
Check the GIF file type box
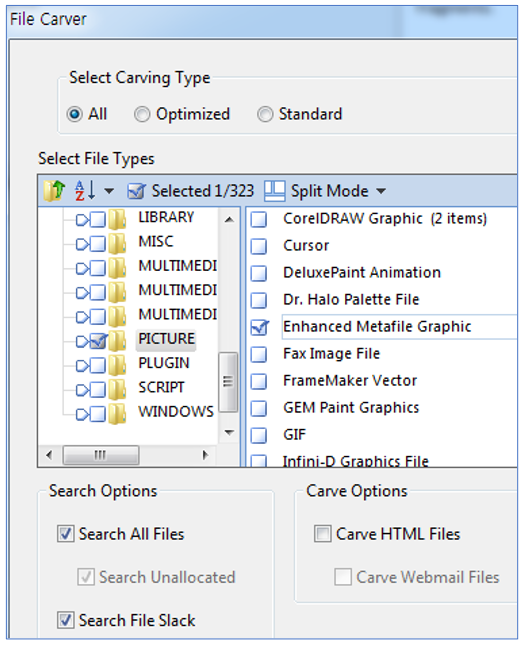coord(259,435)
